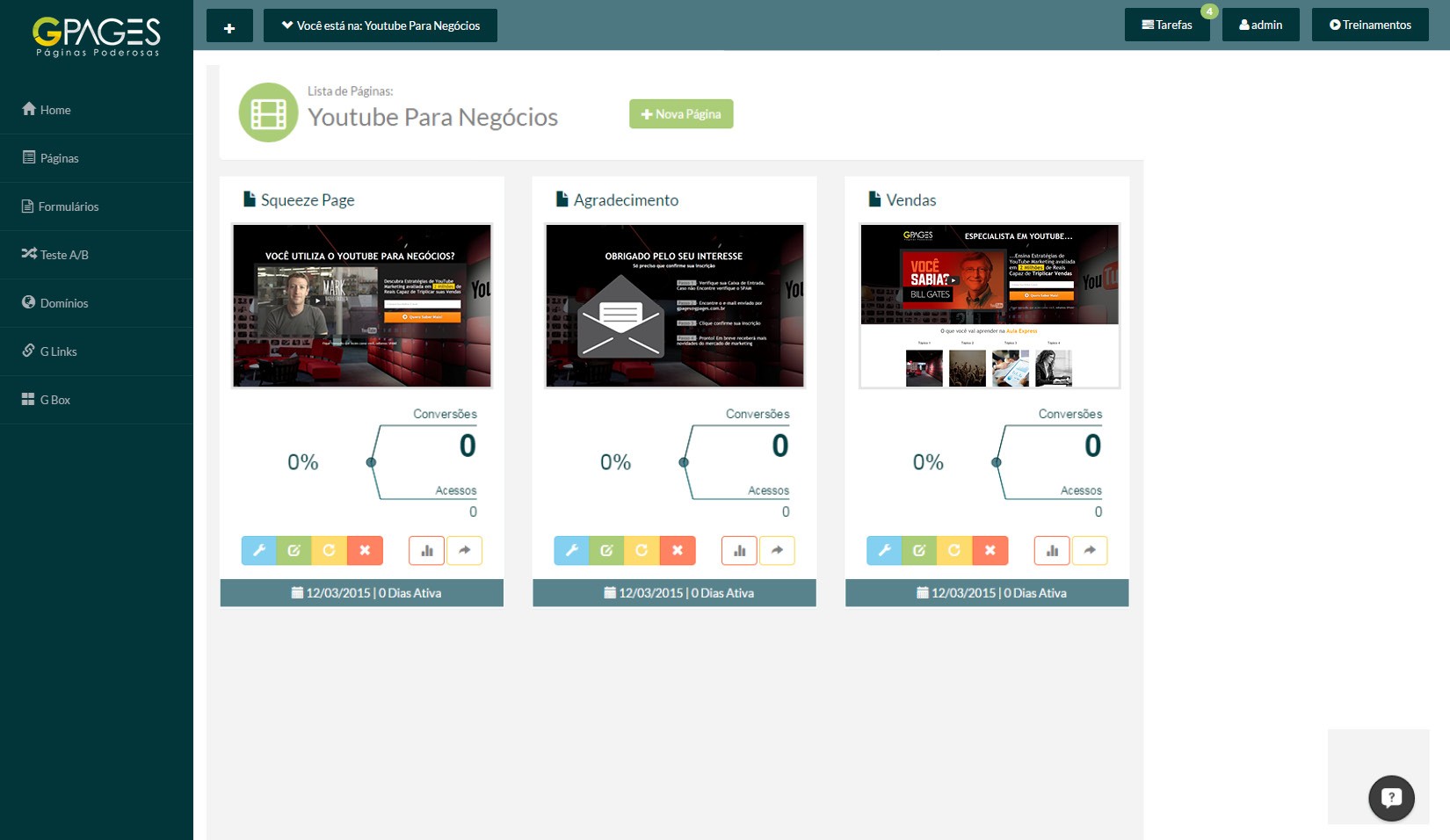Click the green edit icon under Agradecimento
This screenshot has width=1450, height=840.
point(606,550)
